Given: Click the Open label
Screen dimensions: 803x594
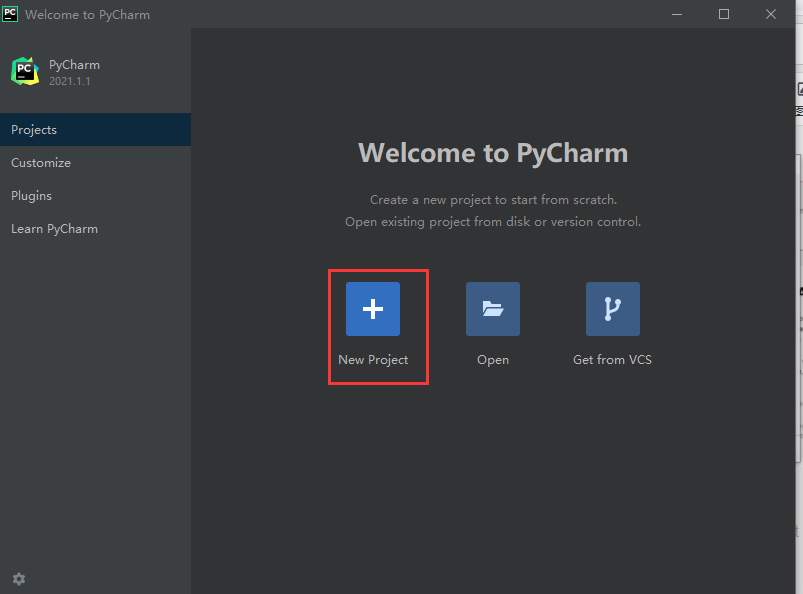Looking at the screenshot, I should [x=493, y=360].
